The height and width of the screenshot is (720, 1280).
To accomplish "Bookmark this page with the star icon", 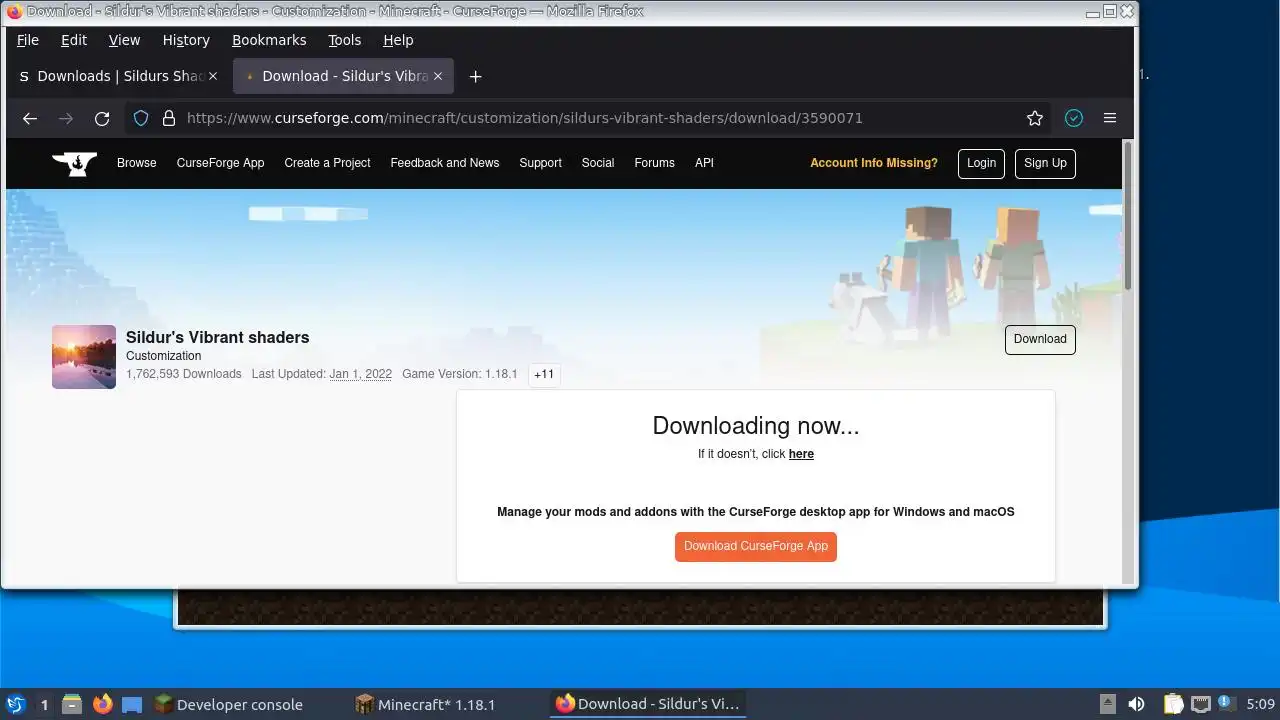I will click(1035, 118).
